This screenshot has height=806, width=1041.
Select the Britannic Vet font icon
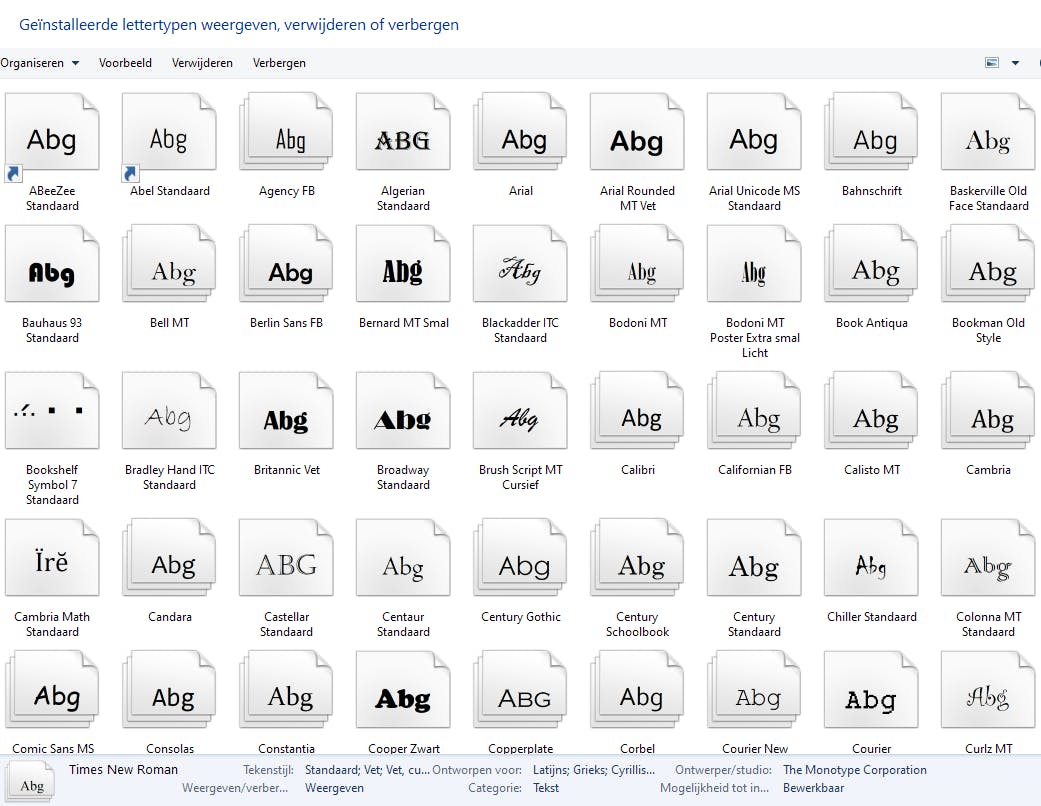(x=286, y=411)
